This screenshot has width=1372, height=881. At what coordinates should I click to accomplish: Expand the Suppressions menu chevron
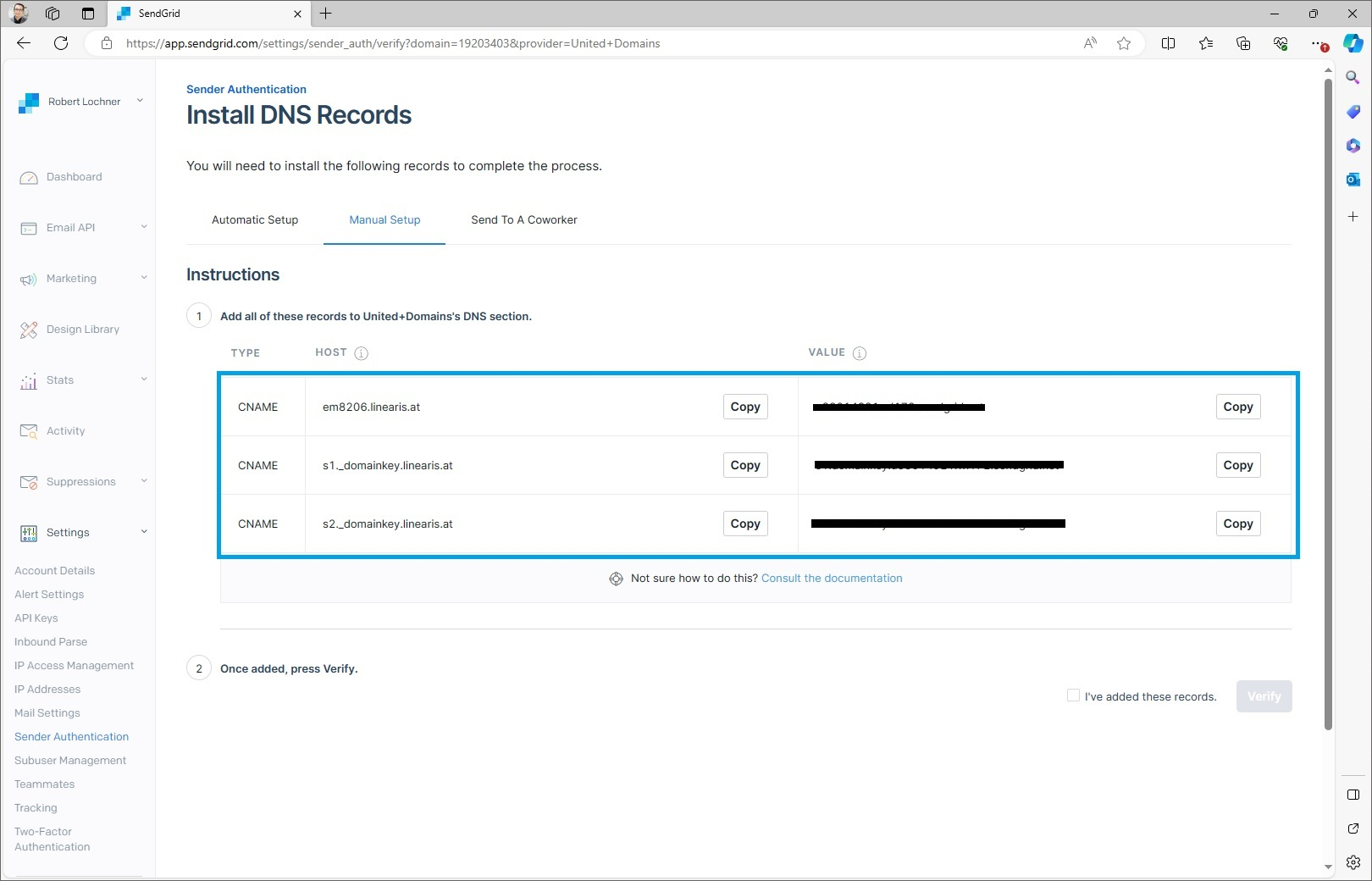tap(144, 481)
